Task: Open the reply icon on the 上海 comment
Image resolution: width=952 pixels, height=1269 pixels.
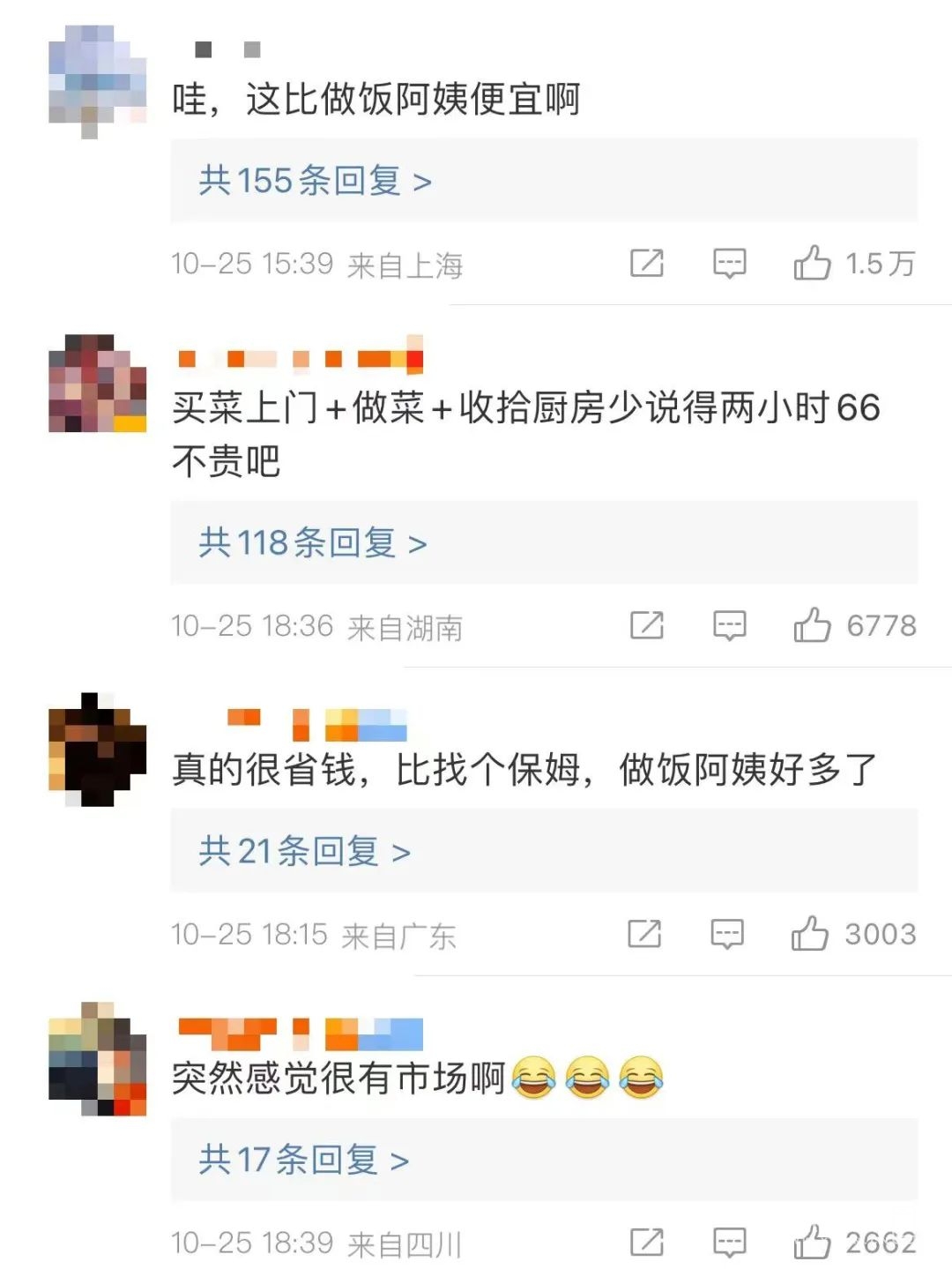Action: click(x=729, y=264)
